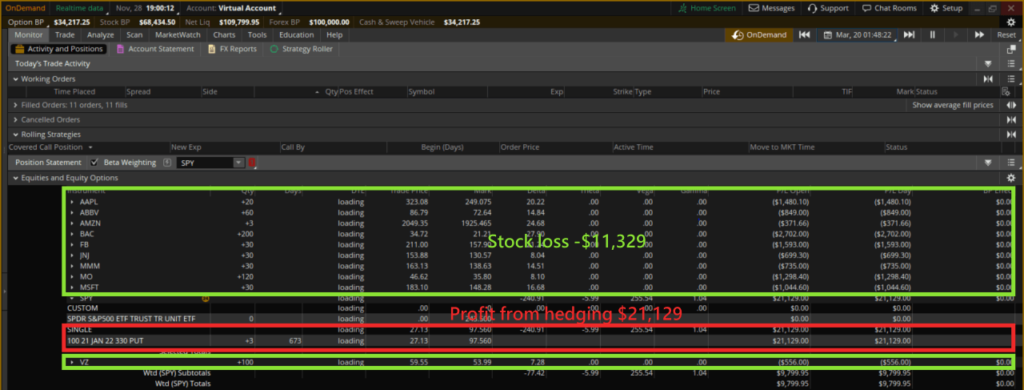Open Messages envelope button
Screen dimensions: 1024x390
pos(771,8)
